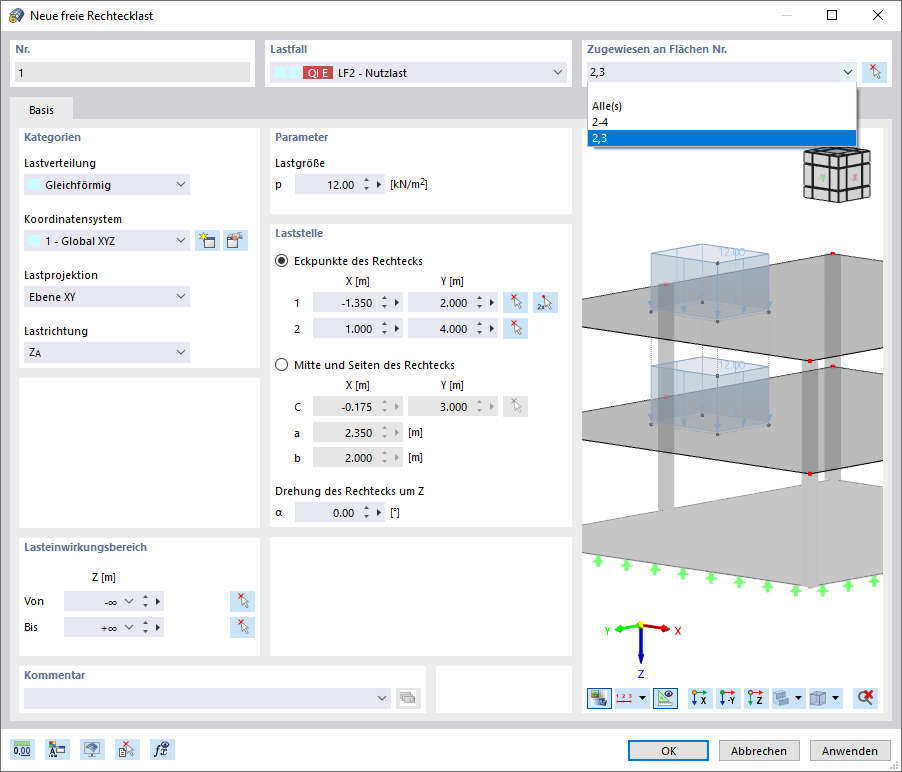Click the Abbrechen button
The height and width of the screenshot is (772, 902).
(759, 751)
